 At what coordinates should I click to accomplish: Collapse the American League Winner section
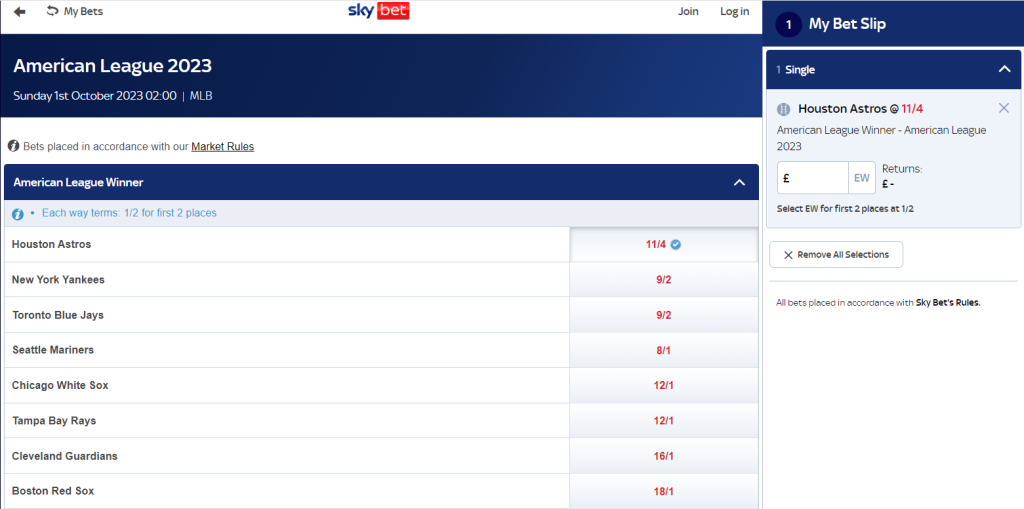pyautogui.click(x=739, y=182)
